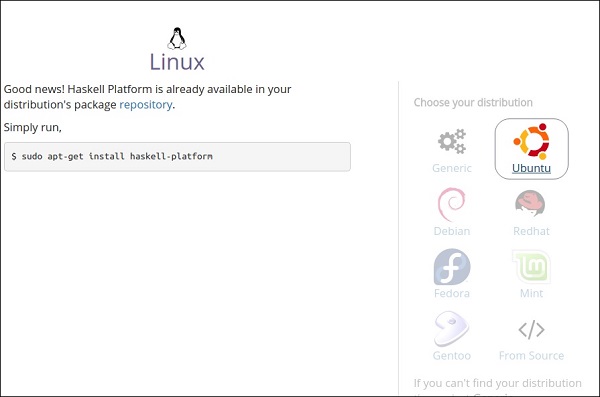
Task: Click the Linux heading text
Action: 177,62
